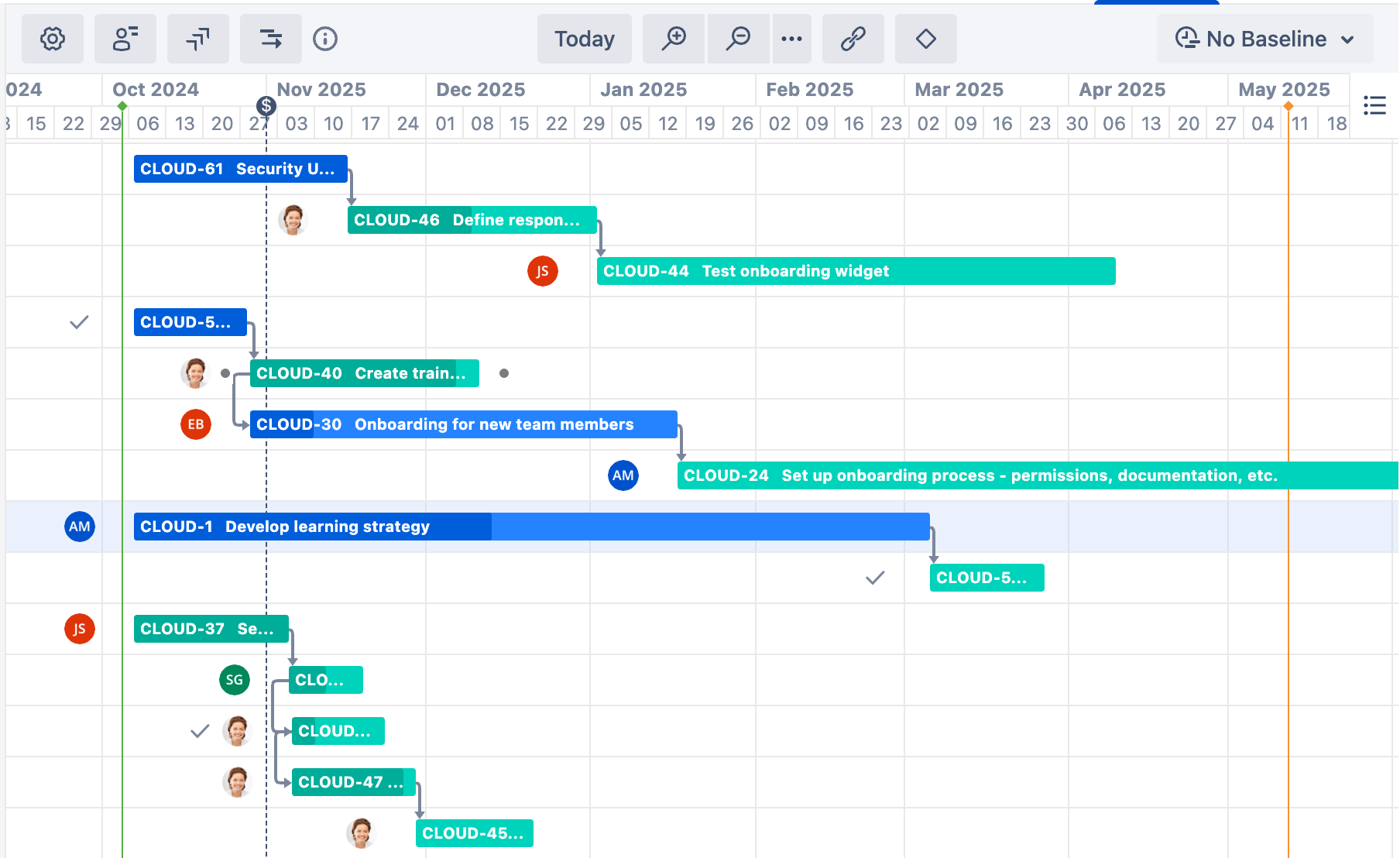
Task: Zoom out using the minus magnifier icon
Action: [x=738, y=39]
